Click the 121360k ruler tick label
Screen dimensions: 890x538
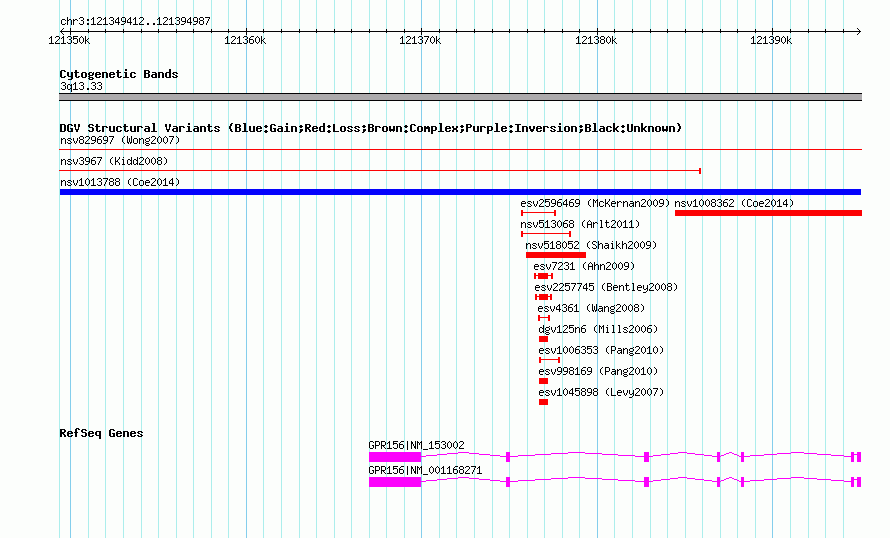245,40
